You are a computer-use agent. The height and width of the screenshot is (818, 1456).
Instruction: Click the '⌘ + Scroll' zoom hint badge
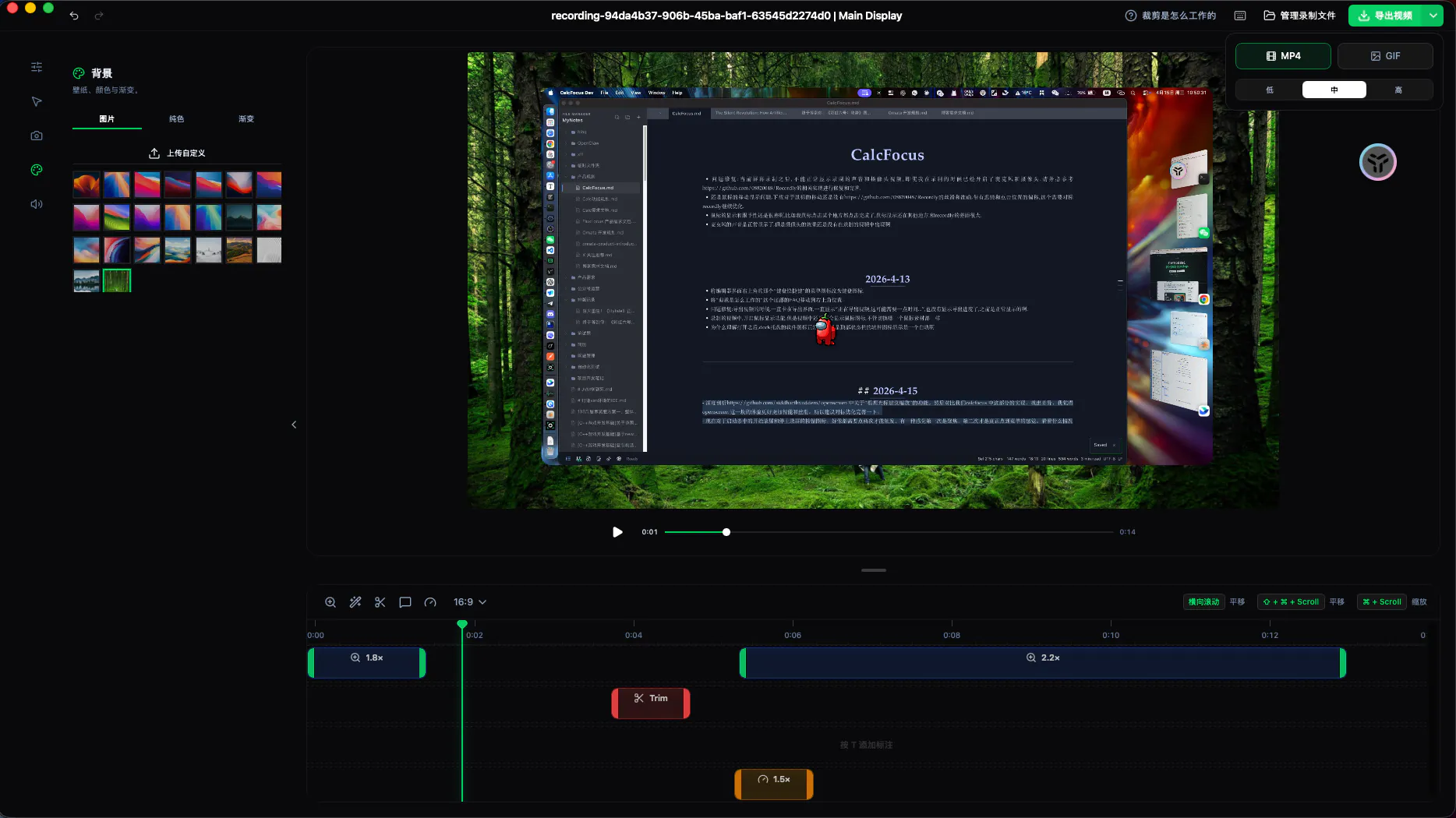(1382, 602)
